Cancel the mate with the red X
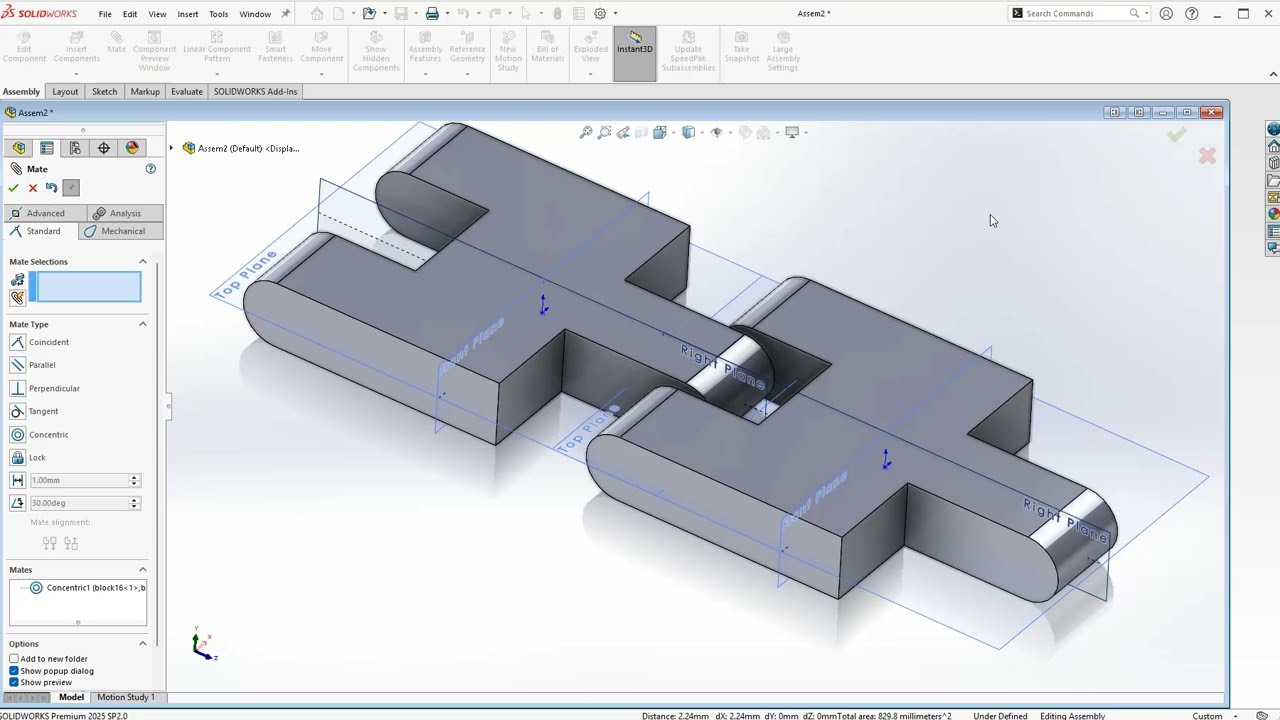 pyautogui.click(x=33, y=188)
